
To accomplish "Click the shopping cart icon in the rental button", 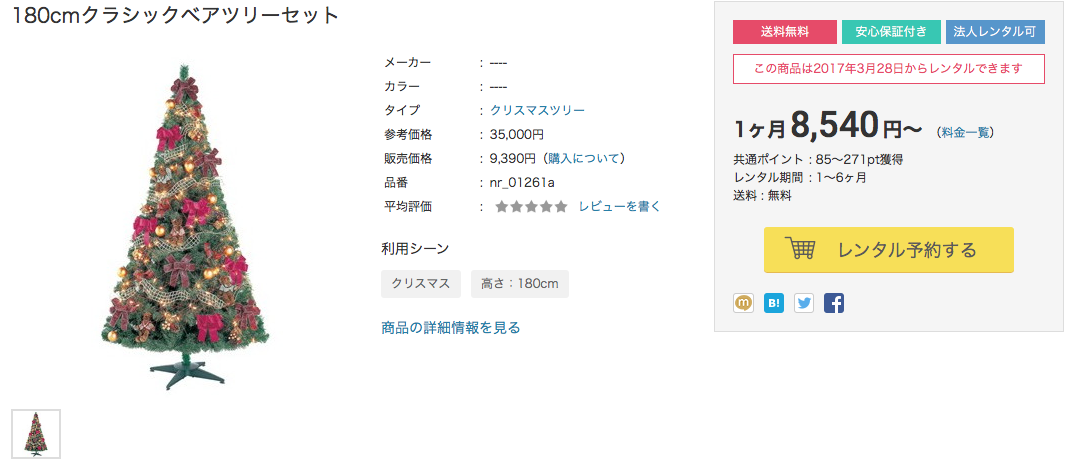I will (800, 249).
